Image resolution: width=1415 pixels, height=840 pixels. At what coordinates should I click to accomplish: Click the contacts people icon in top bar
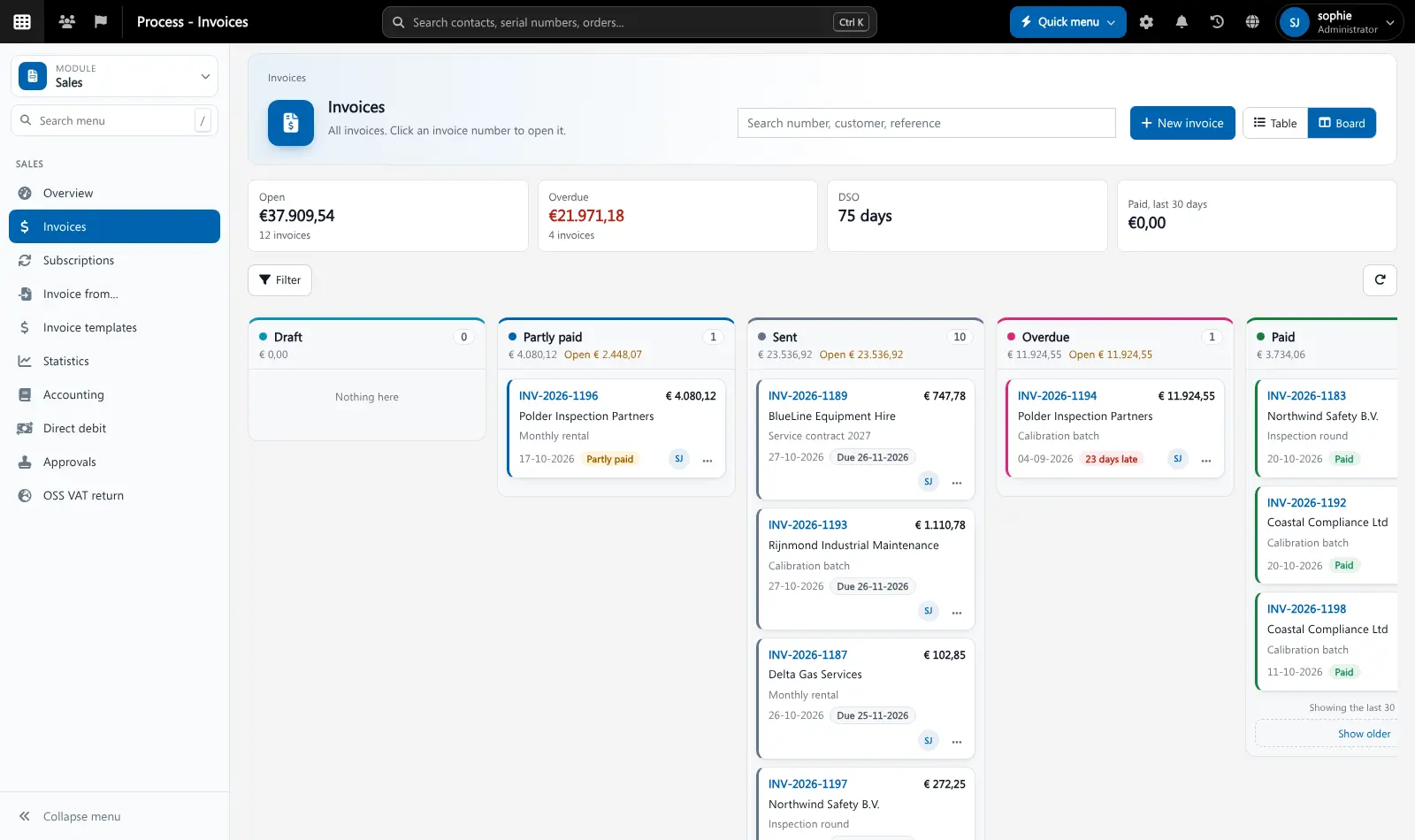(x=66, y=22)
